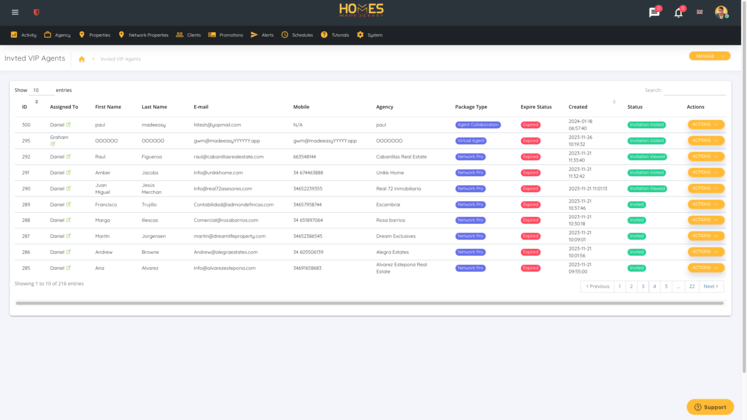Viewport: 747px width, 420px height.
Task: Sort table by ID column
Action: [x=25, y=107]
